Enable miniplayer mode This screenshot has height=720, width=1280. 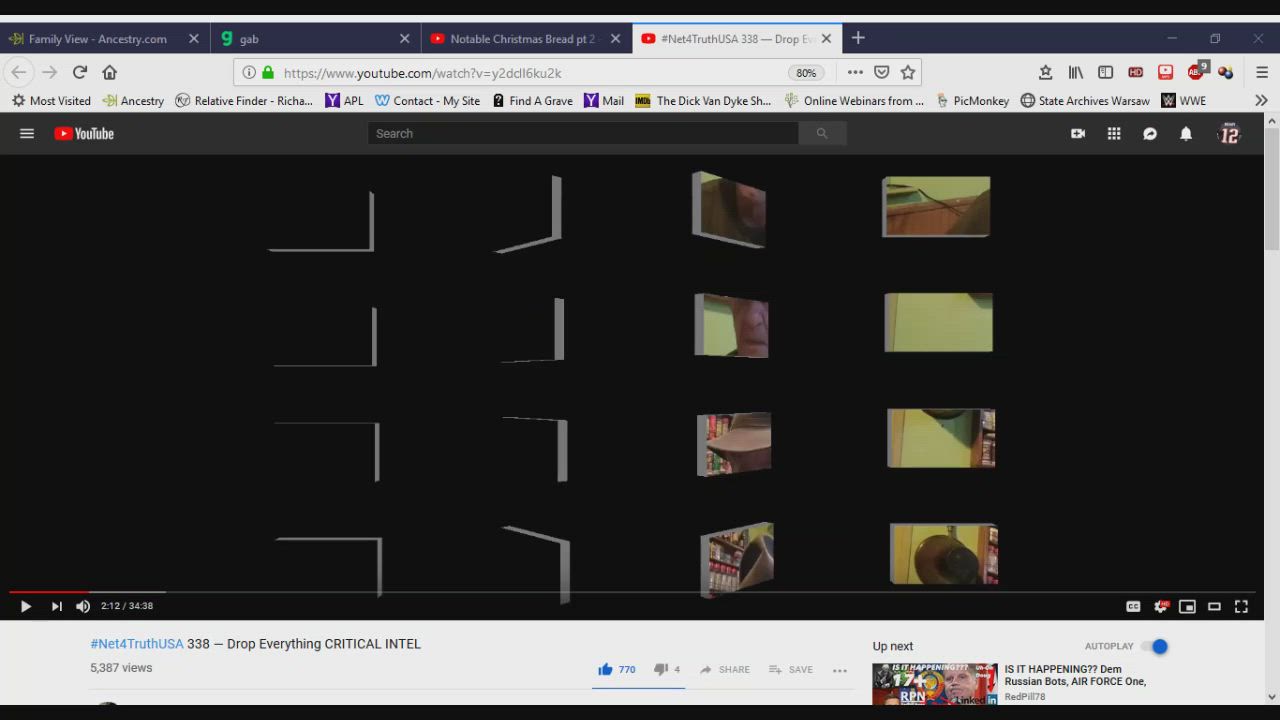[1187, 606]
